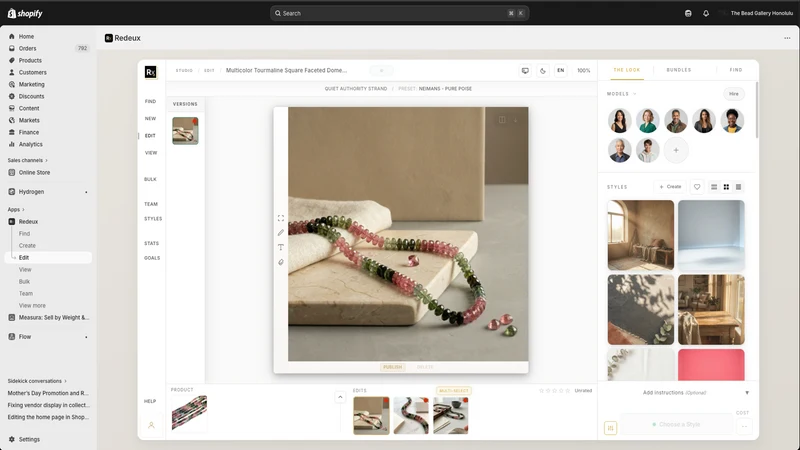This screenshot has height=450, width=800.
Task: Expand Sidekick conversations list
Action: pyautogui.click(x=37, y=381)
